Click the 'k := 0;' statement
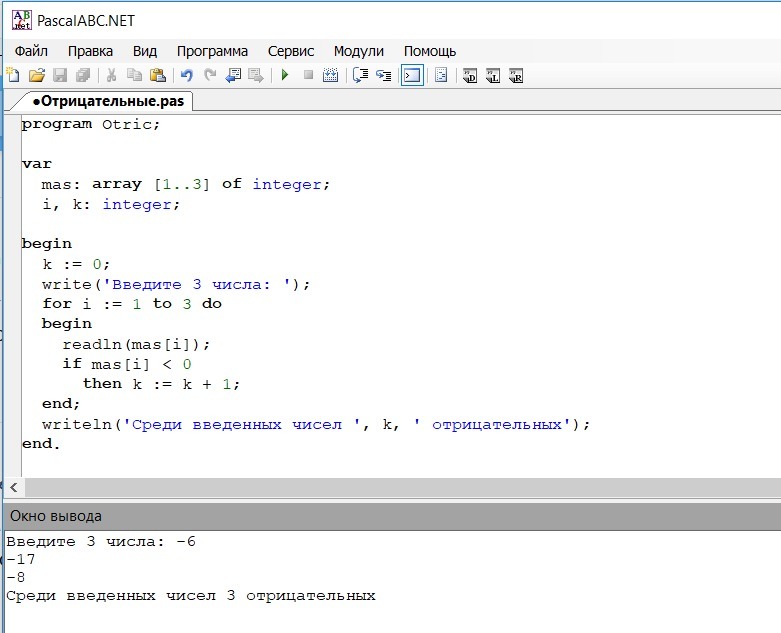 [x=76, y=264]
